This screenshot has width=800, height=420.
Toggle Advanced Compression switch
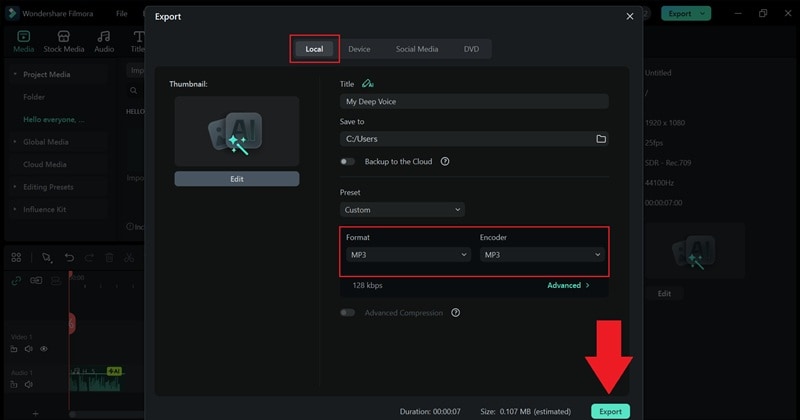pyautogui.click(x=347, y=312)
